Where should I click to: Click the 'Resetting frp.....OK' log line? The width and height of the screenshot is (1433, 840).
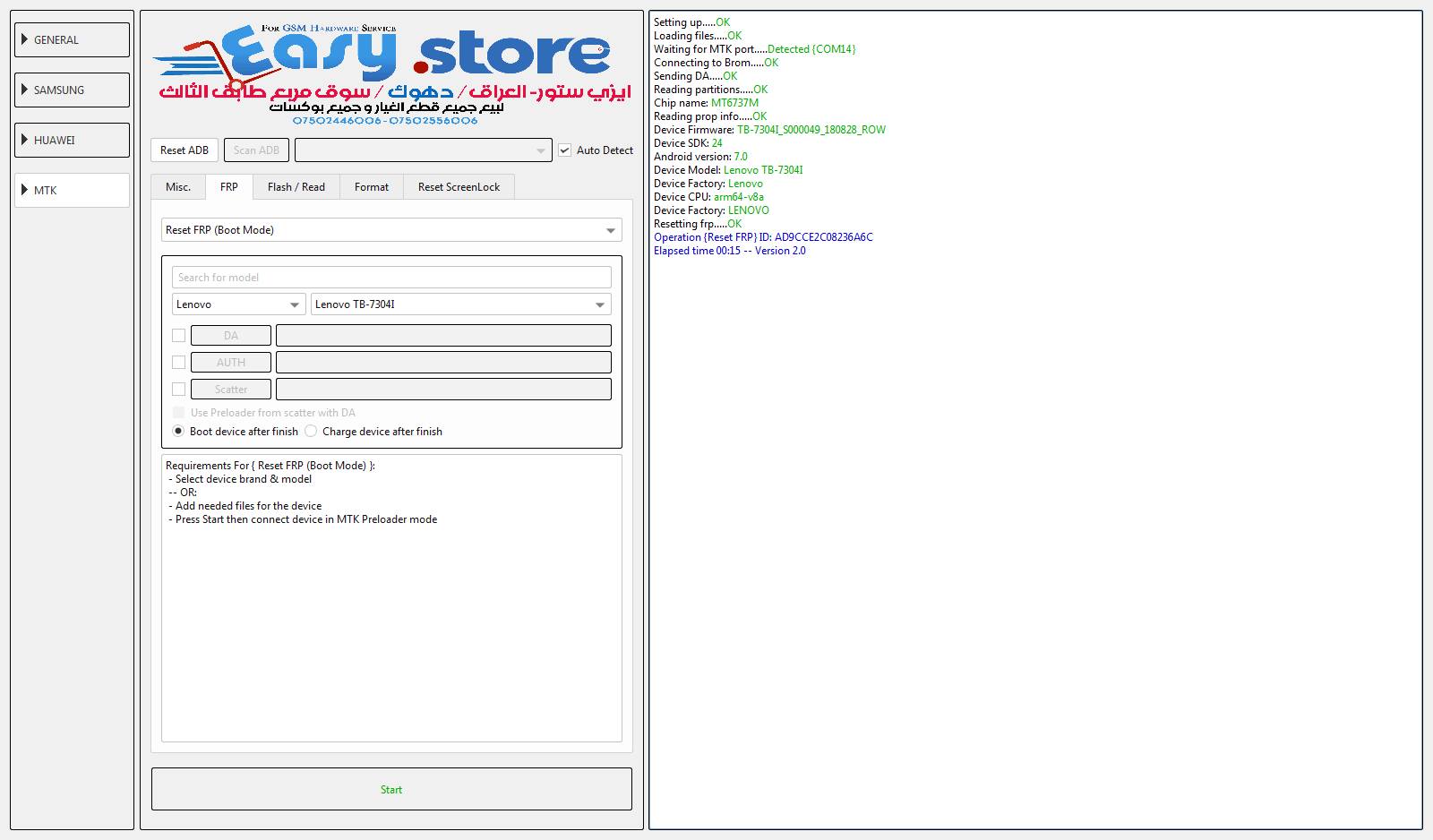(x=698, y=224)
